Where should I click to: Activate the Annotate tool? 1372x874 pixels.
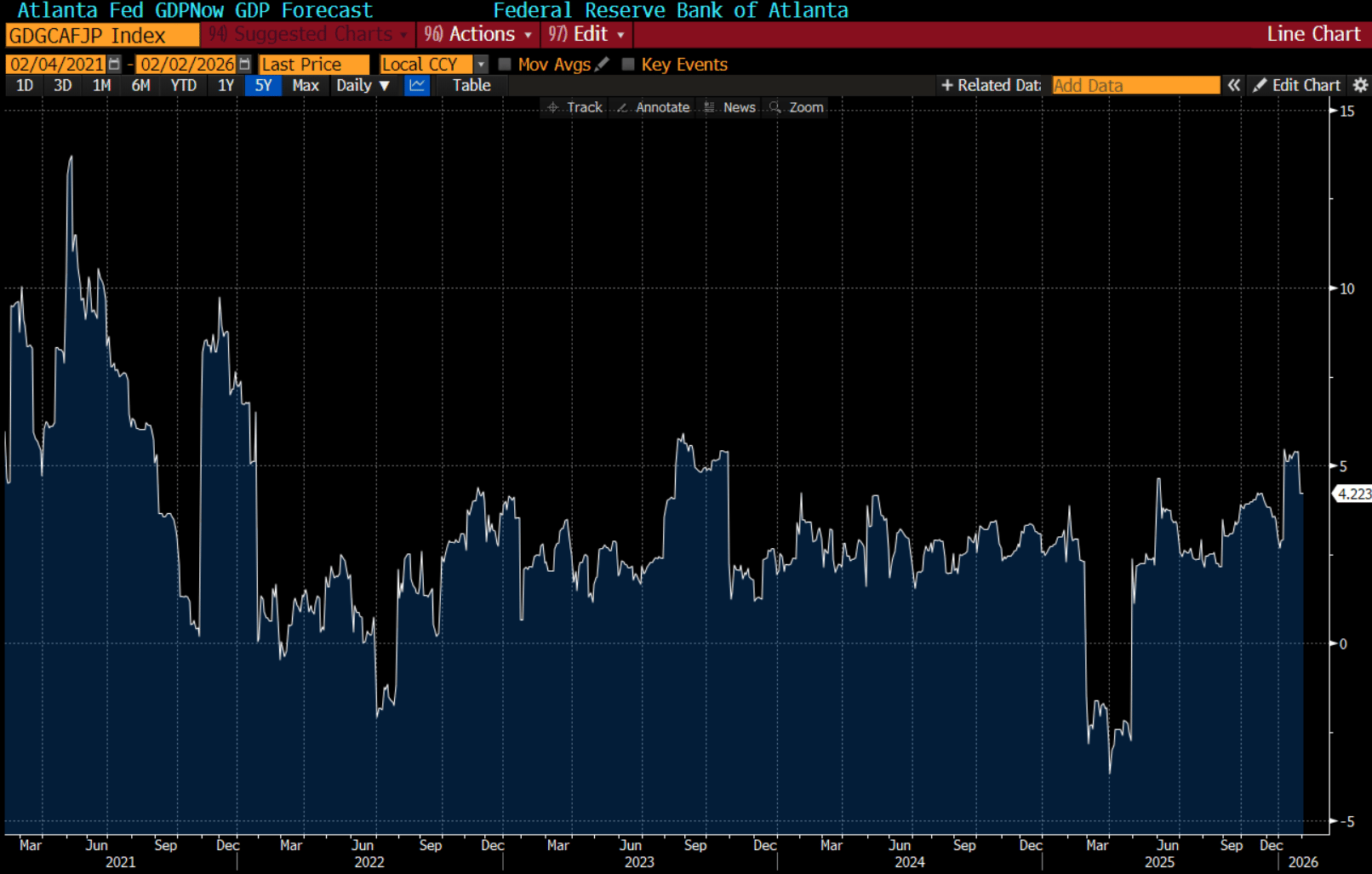[x=653, y=107]
